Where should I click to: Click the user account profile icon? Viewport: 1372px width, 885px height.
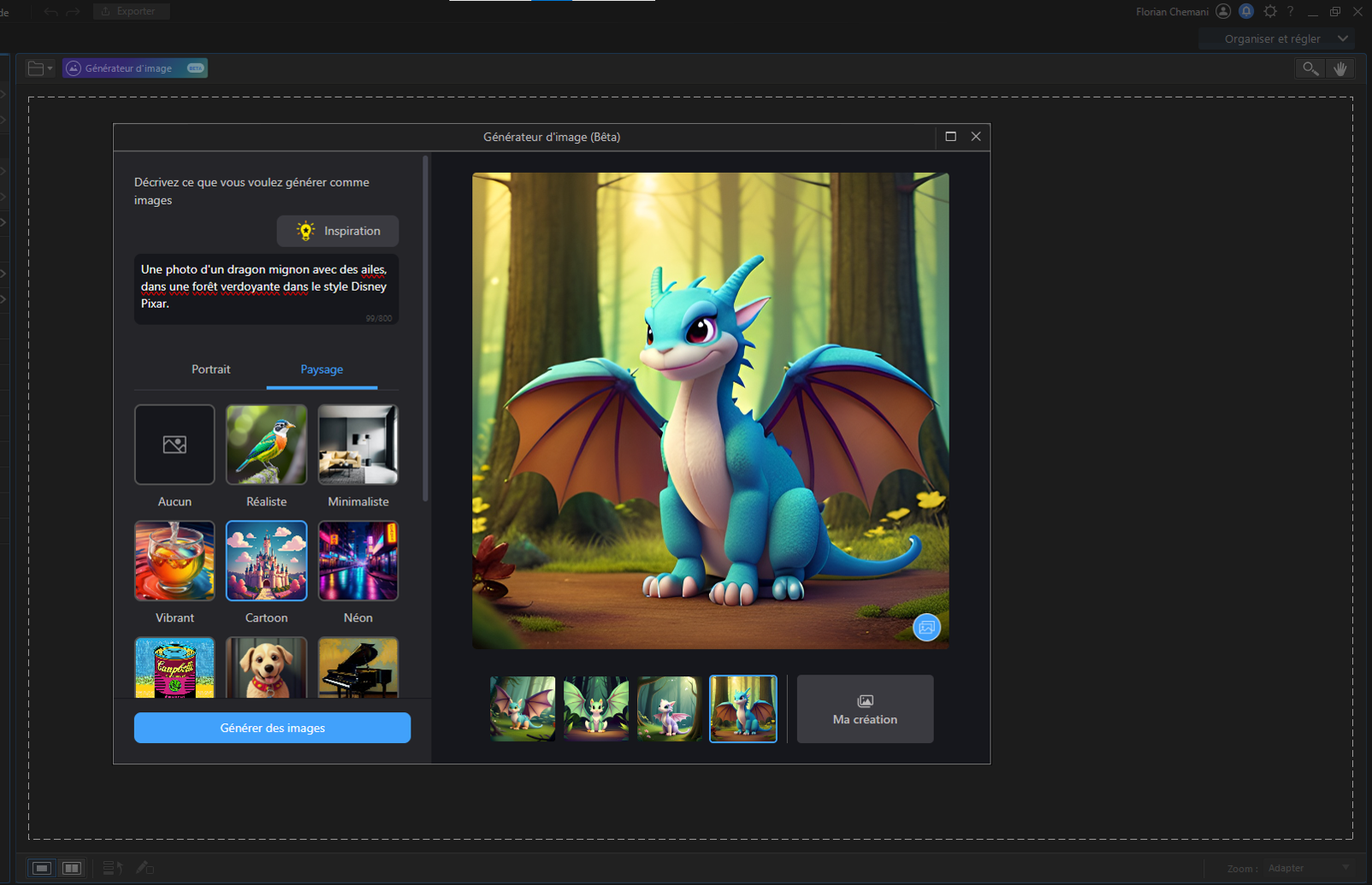(x=1223, y=11)
